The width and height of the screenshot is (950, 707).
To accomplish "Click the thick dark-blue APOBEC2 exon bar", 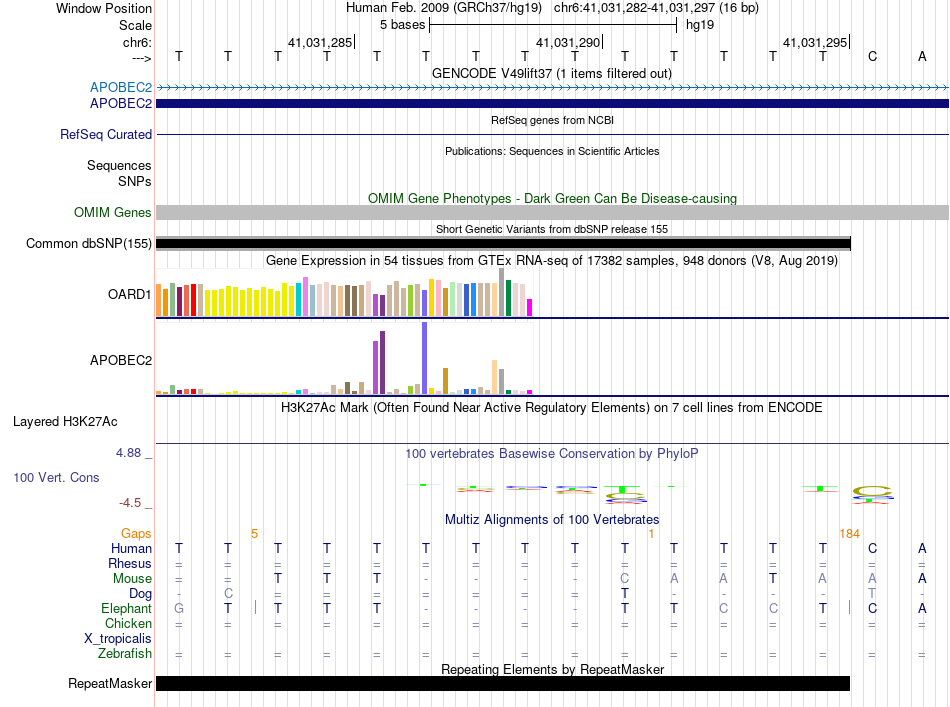I will (x=552, y=104).
